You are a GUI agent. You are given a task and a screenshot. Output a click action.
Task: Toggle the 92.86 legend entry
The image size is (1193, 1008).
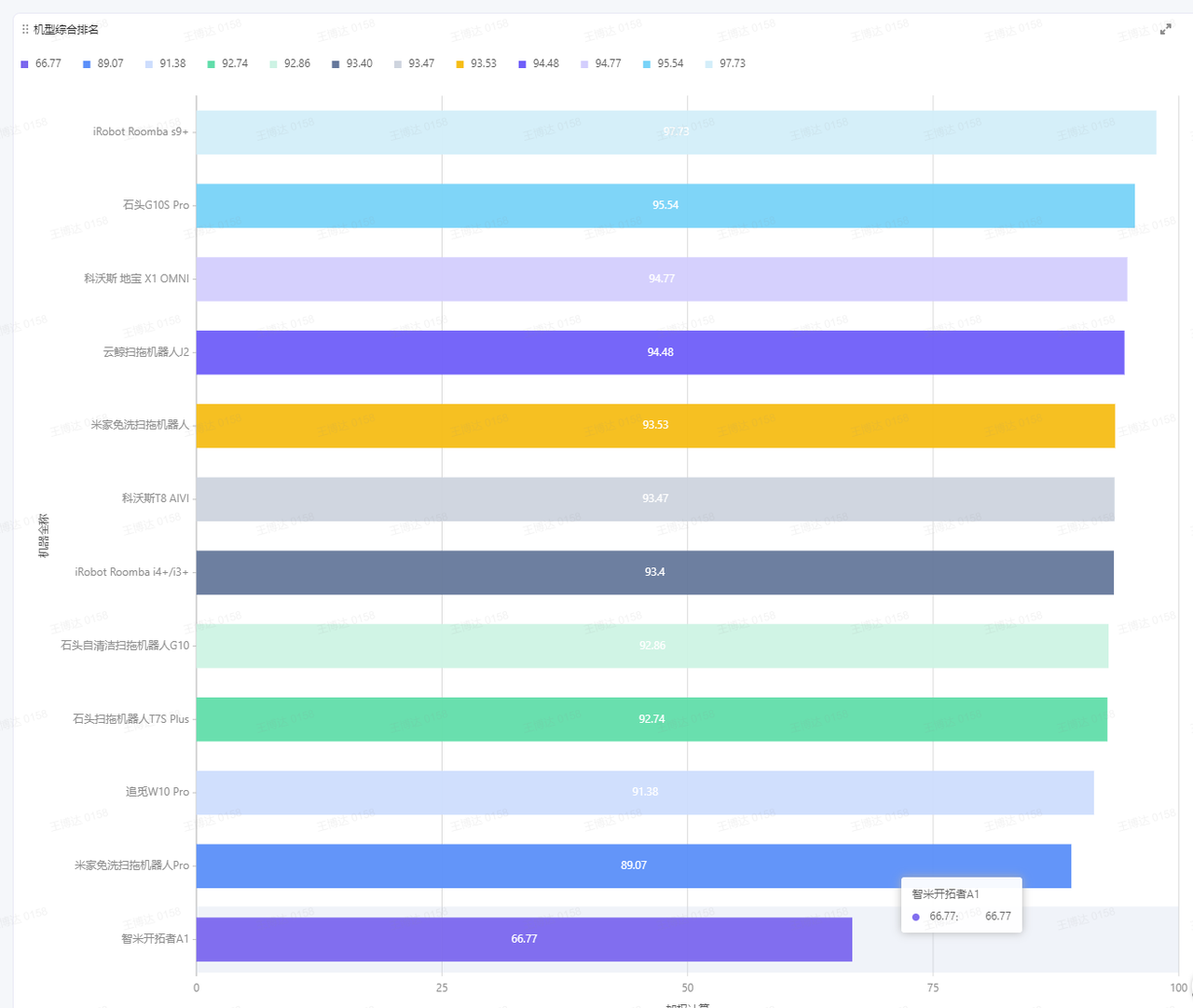[x=290, y=63]
